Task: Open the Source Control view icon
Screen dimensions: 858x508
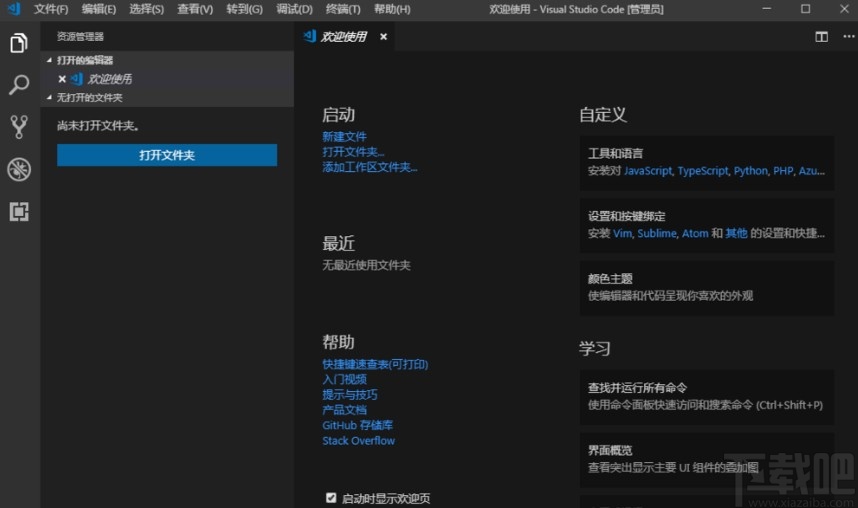Action: point(19,127)
